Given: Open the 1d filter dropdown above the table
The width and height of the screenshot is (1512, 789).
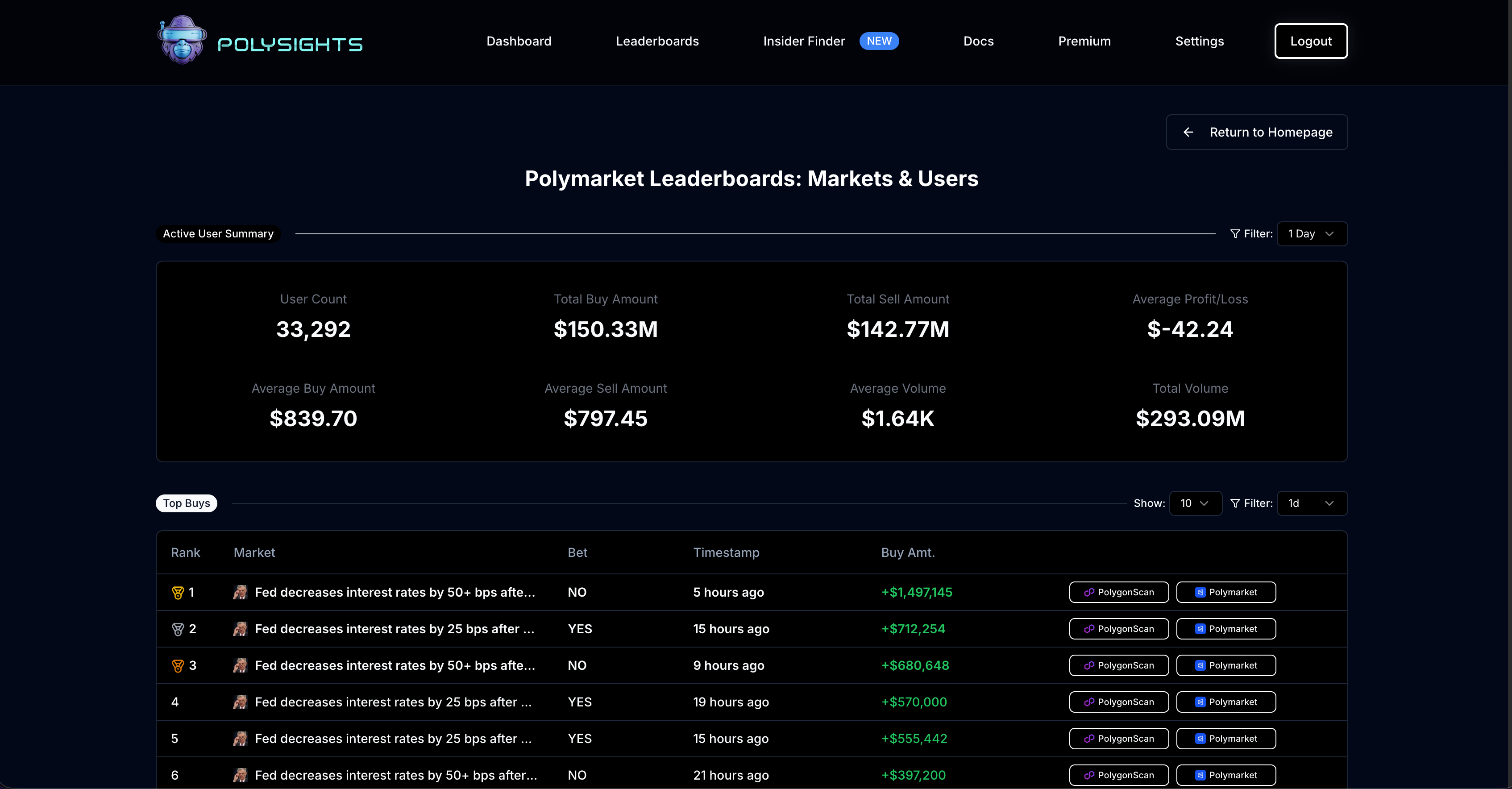Looking at the screenshot, I should 1313,503.
